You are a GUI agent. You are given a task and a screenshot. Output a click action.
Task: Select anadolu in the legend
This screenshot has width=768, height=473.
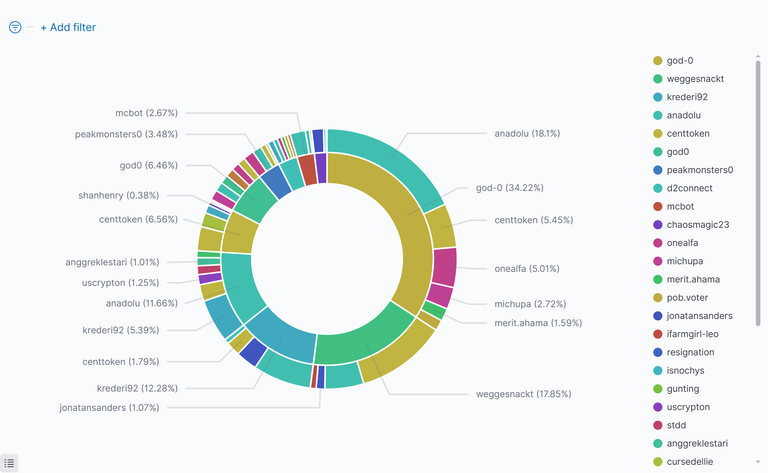[x=683, y=116]
